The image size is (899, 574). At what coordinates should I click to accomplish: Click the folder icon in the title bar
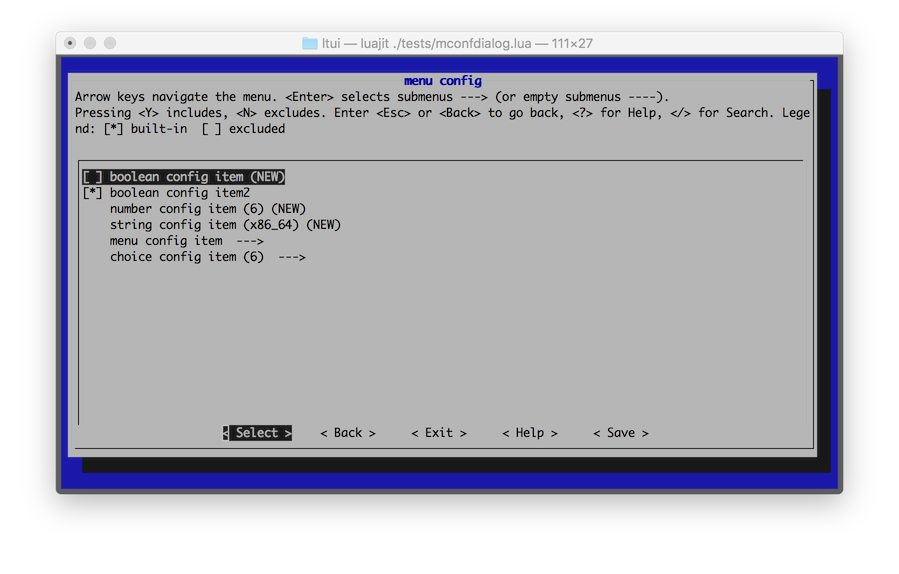tap(310, 43)
